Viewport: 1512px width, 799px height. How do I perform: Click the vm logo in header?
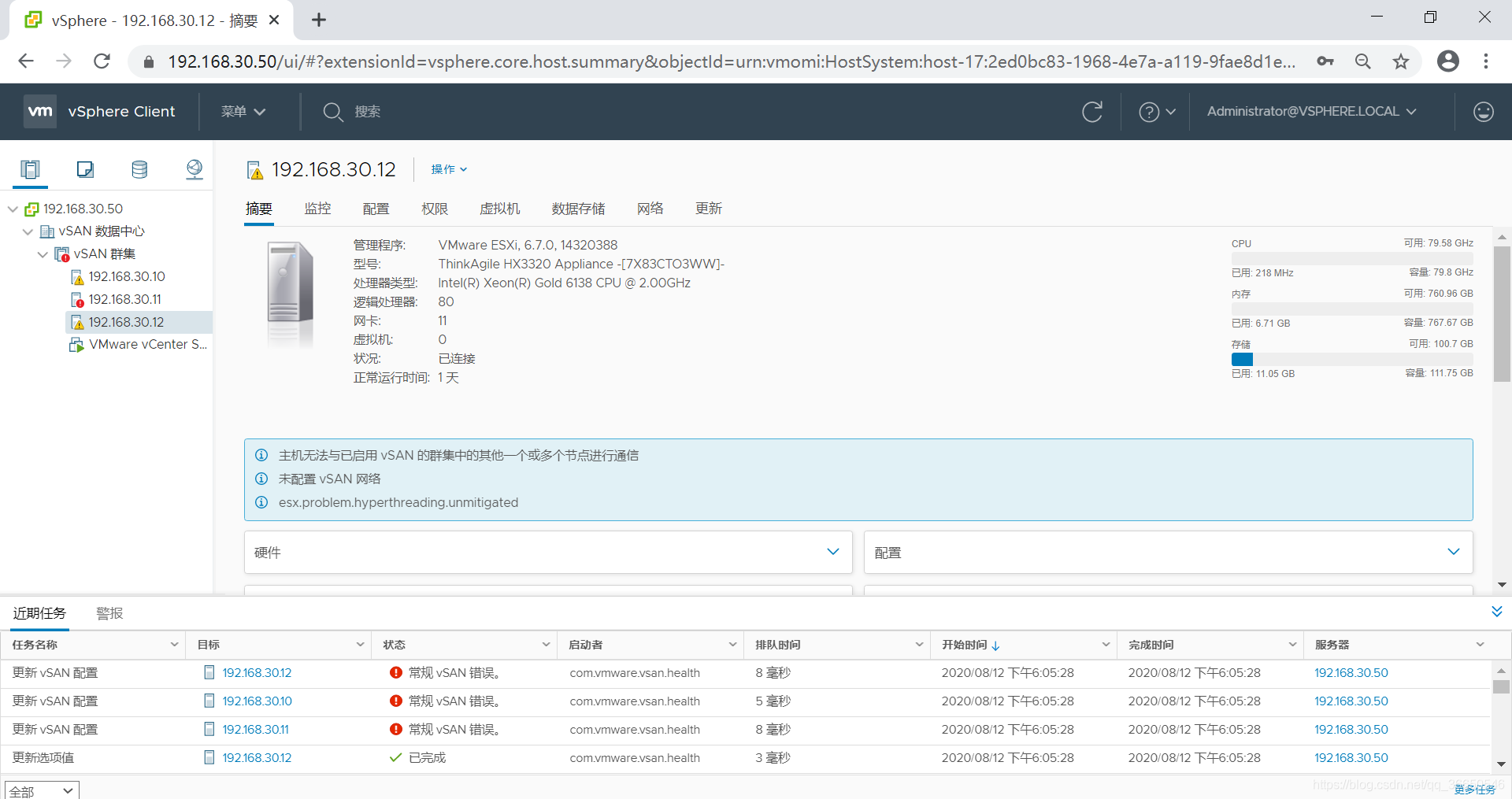click(40, 112)
